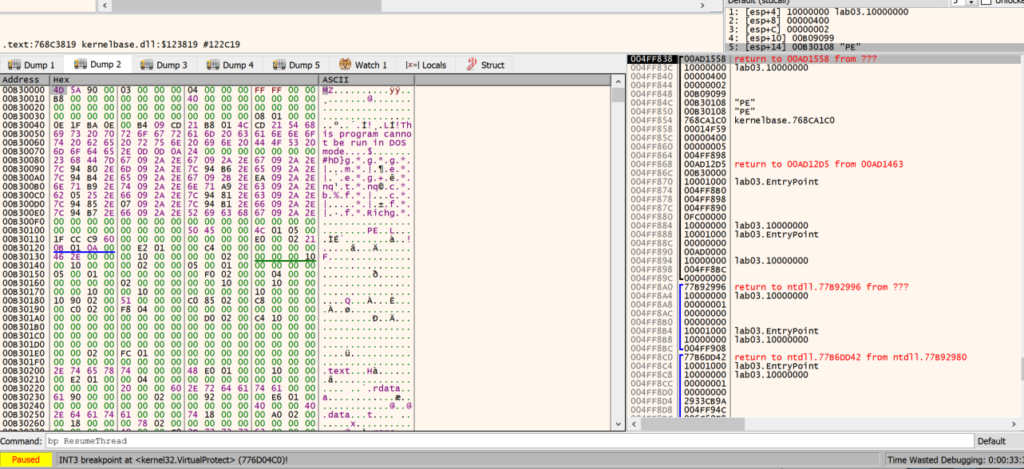Select stack address 004FF84C
The width and height of the screenshot is (1024, 469).
tap(652, 103)
